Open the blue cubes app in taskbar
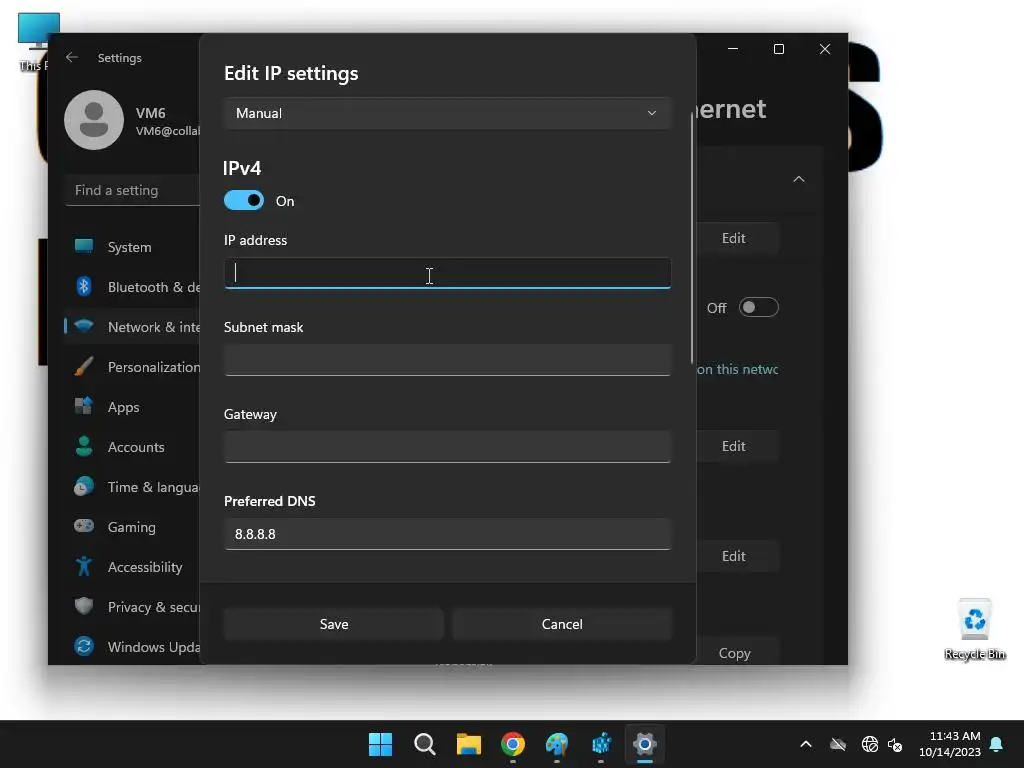The image size is (1024, 768). click(x=601, y=744)
